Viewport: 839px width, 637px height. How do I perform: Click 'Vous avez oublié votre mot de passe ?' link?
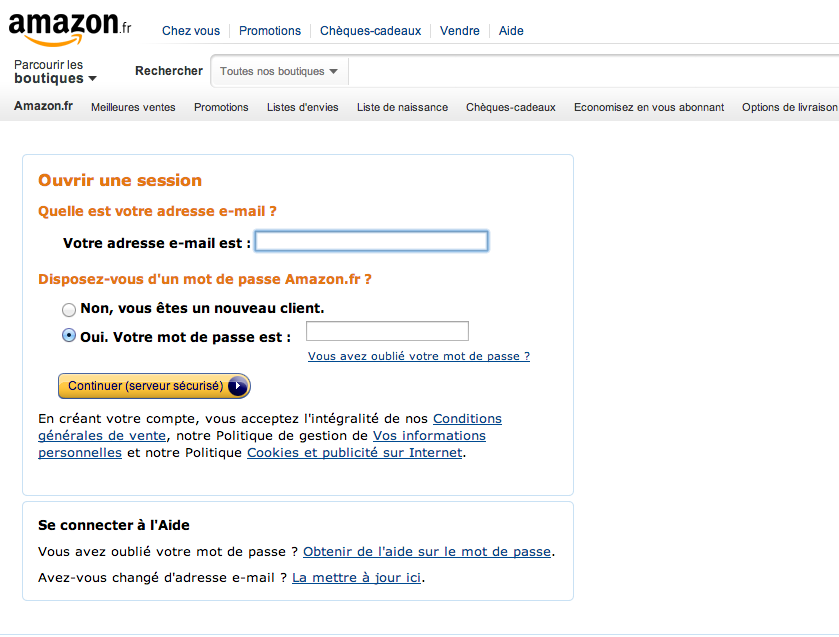pos(419,356)
